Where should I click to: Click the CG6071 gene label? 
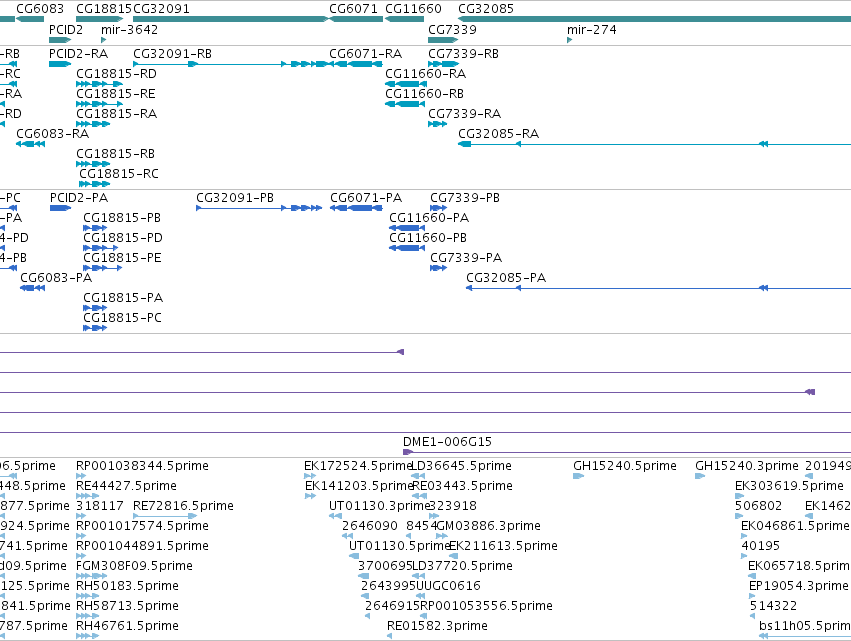(353, 9)
